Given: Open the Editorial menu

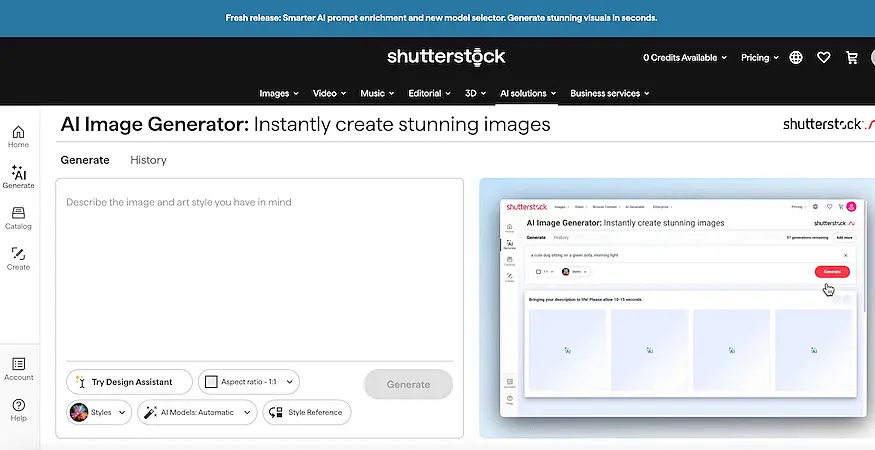Looking at the screenshot, I should [x=430, y=93].
